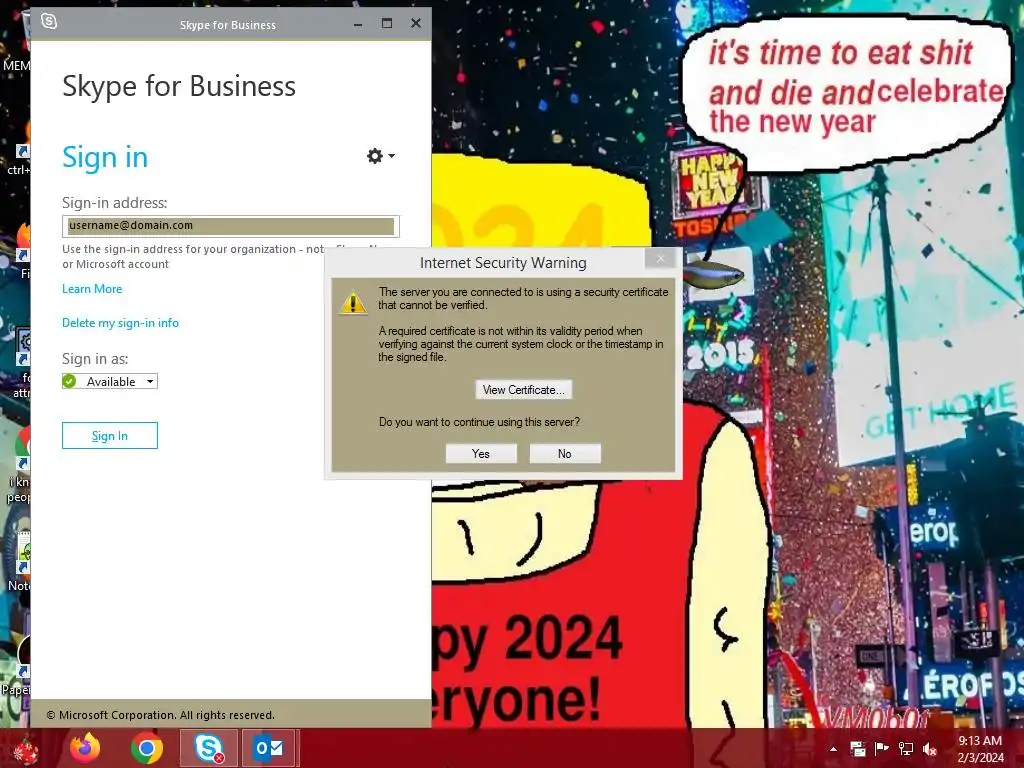The height and width of the screenshot is (768, 1024).
Task: Select Skype for Business taskbar icon
Action: [x=208, y=748]
